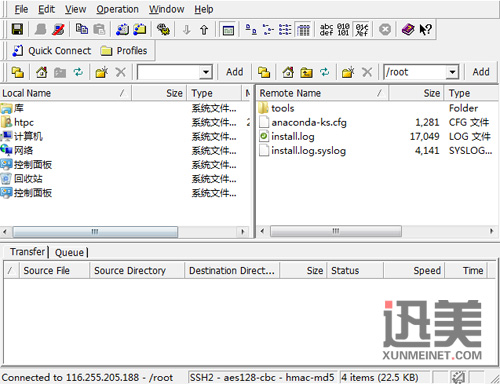Image resolution: width=500 pixels, height=384 pixels.
Task: Open the Profiles dropdown
Action: coord(124,51)
